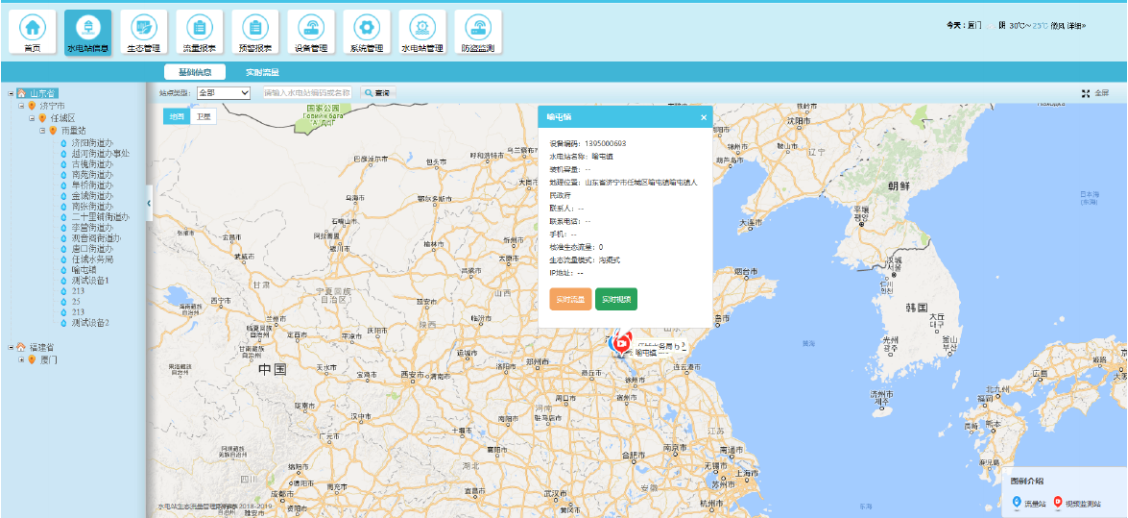Expand the 厦门 tree node
This screenshot has width=1128, height=518.
(x=22, y=360)
